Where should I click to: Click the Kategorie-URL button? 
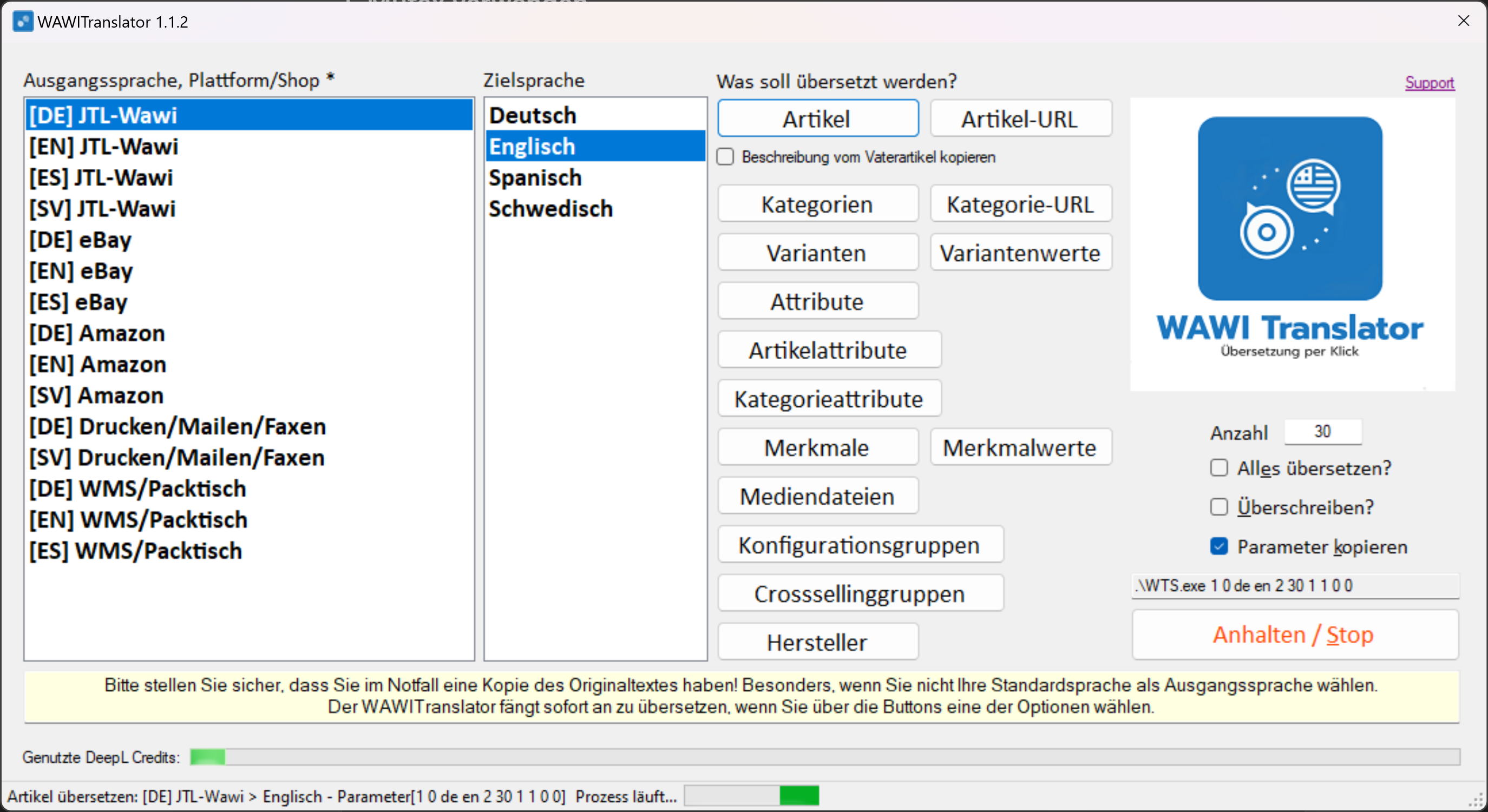[1021, 204]
